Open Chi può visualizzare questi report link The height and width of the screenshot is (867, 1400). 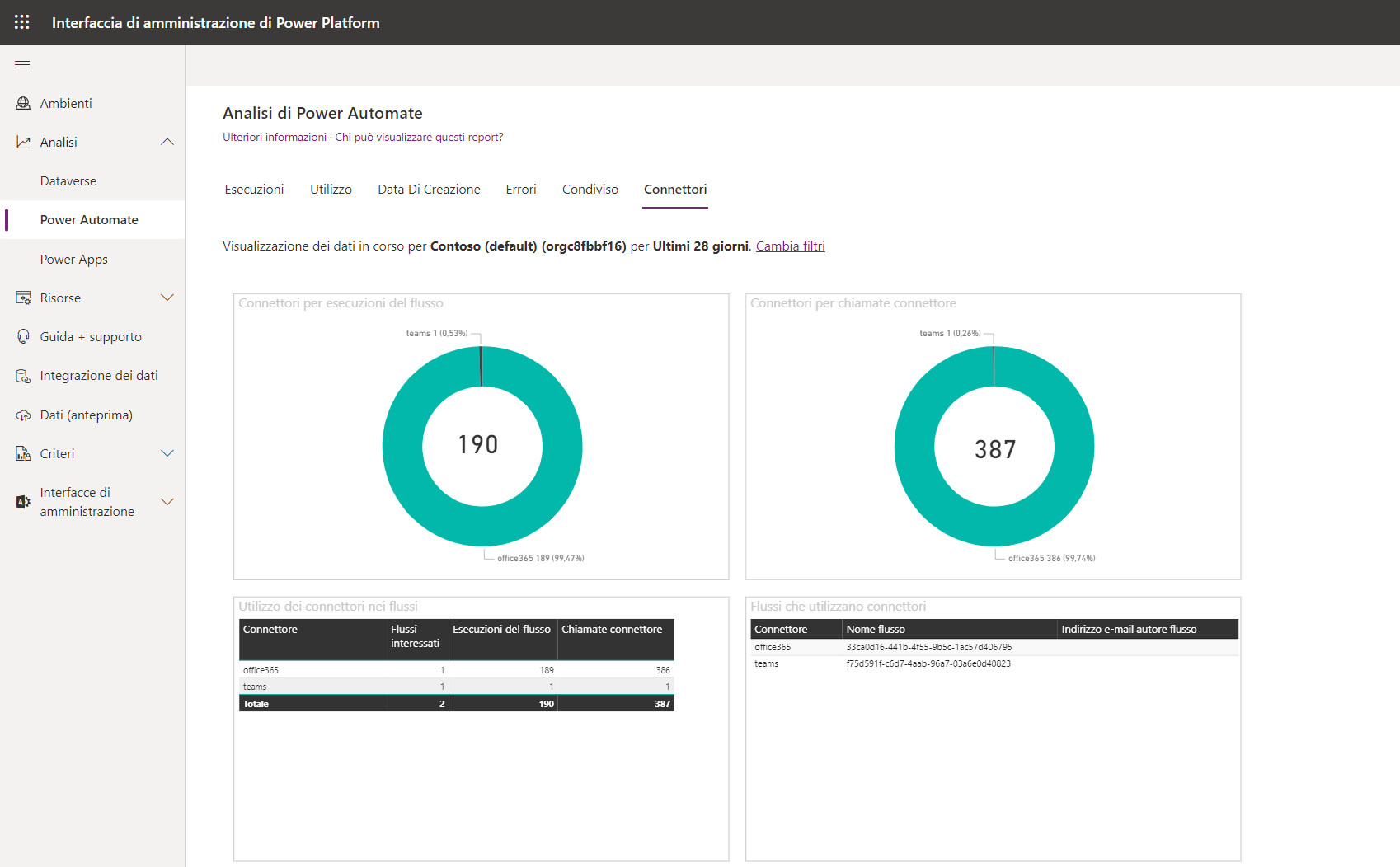pyautogui.click(x=419, y=138)
